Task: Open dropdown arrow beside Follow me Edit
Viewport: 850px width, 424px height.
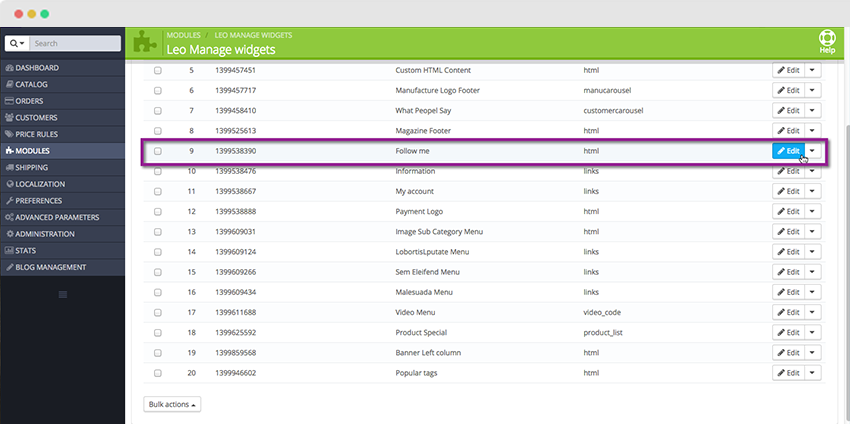Action: [x=812, y=151]
